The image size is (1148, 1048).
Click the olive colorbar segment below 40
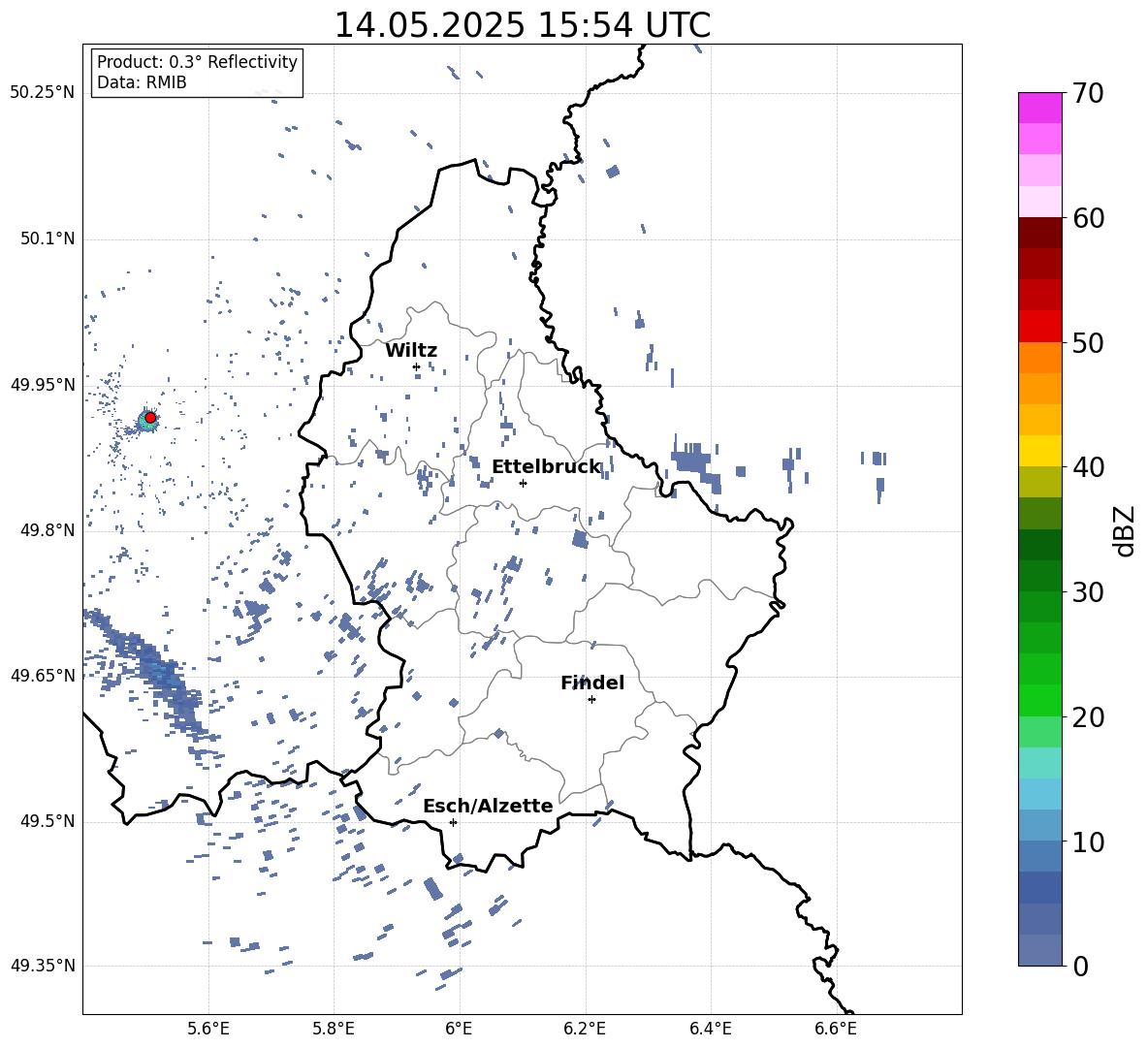point(1039,482)
